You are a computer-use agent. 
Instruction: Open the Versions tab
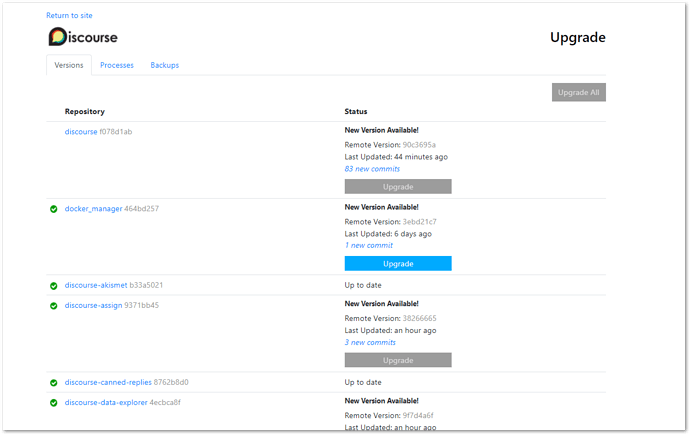point(69,65)
